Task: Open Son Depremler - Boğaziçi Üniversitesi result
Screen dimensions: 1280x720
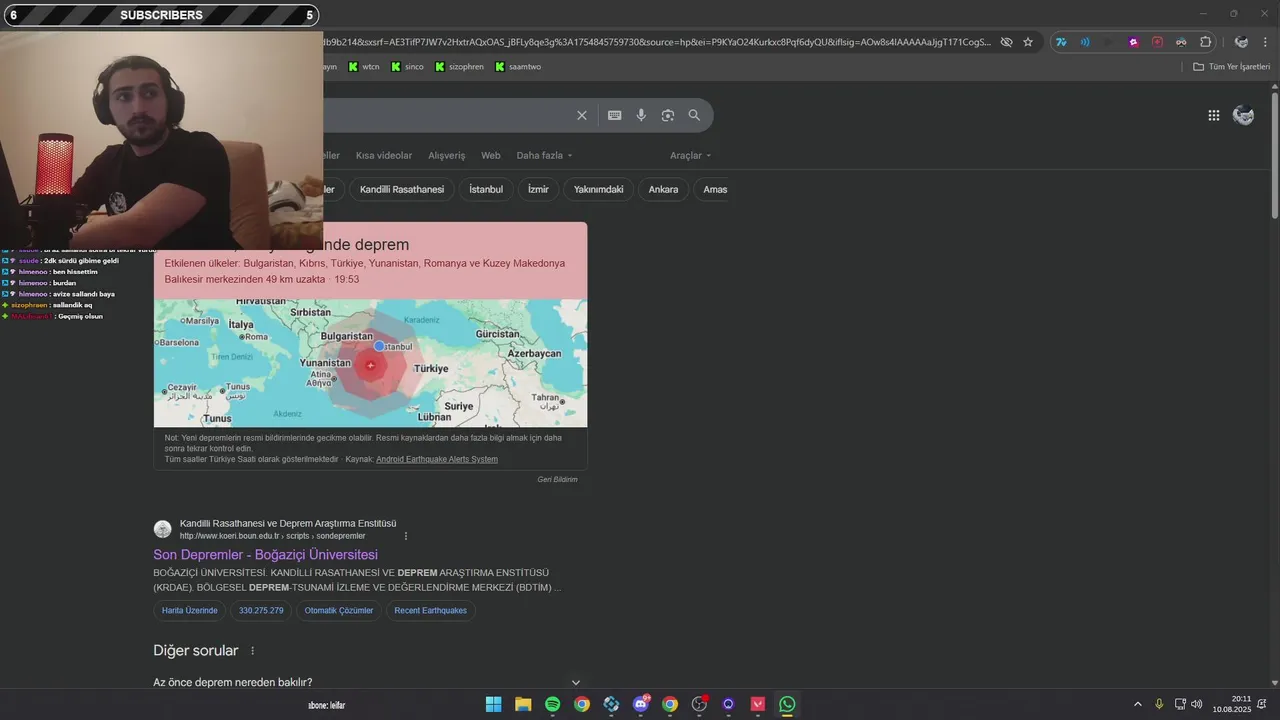Action: click(x=265, y=555)
